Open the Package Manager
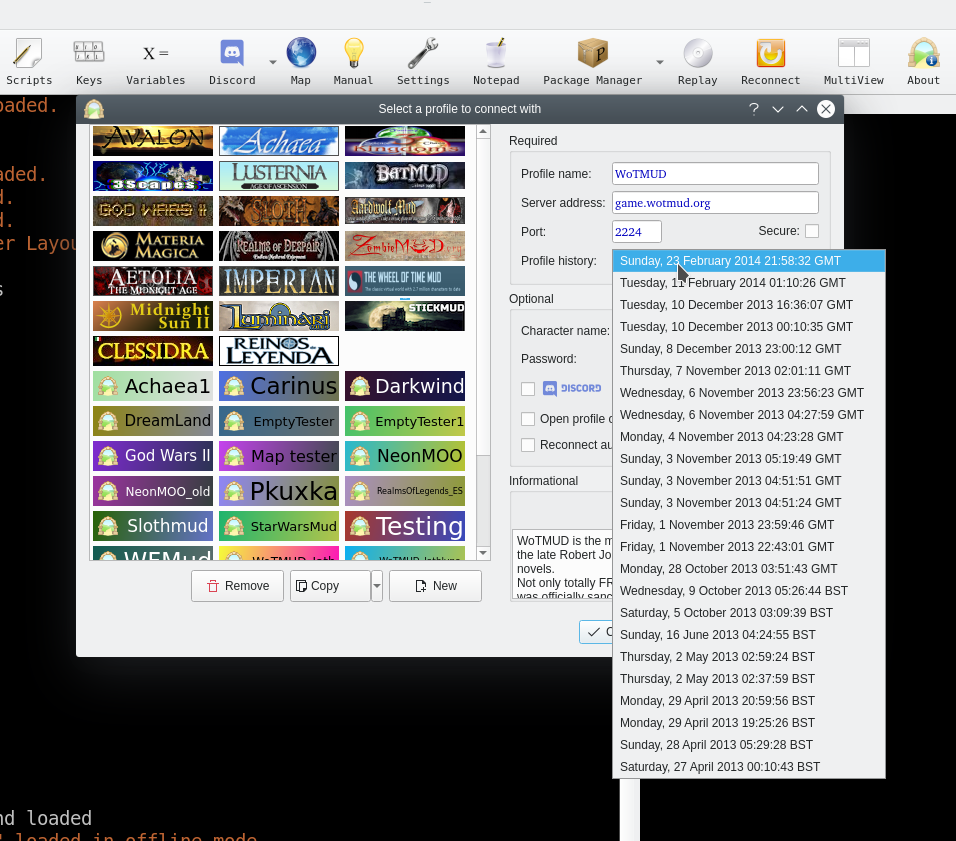 (593, 62)
